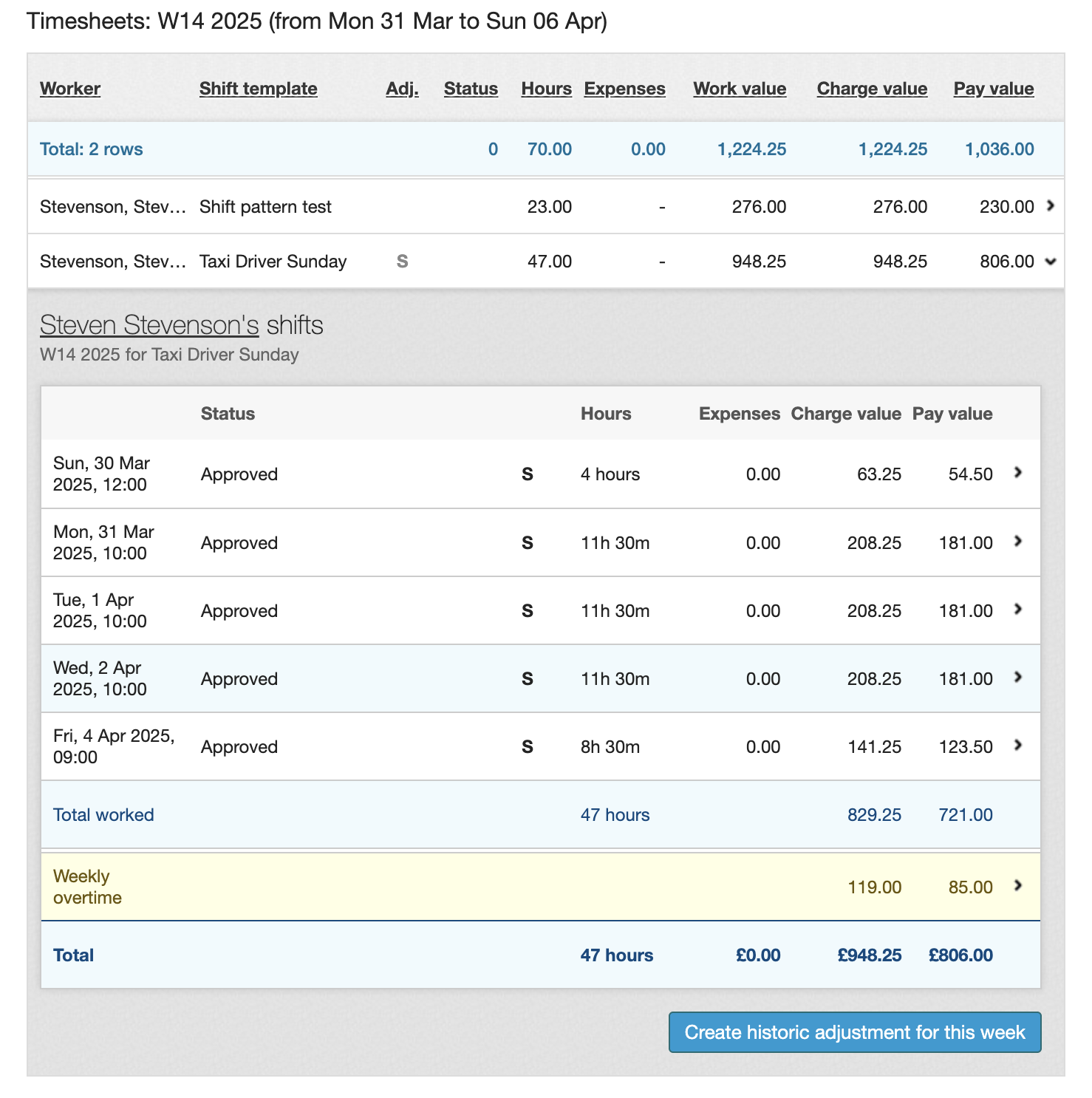Viewport: 1092px width, 1098px height.
Task: Sort by the Status column header
Action: [x=471, y=89]
